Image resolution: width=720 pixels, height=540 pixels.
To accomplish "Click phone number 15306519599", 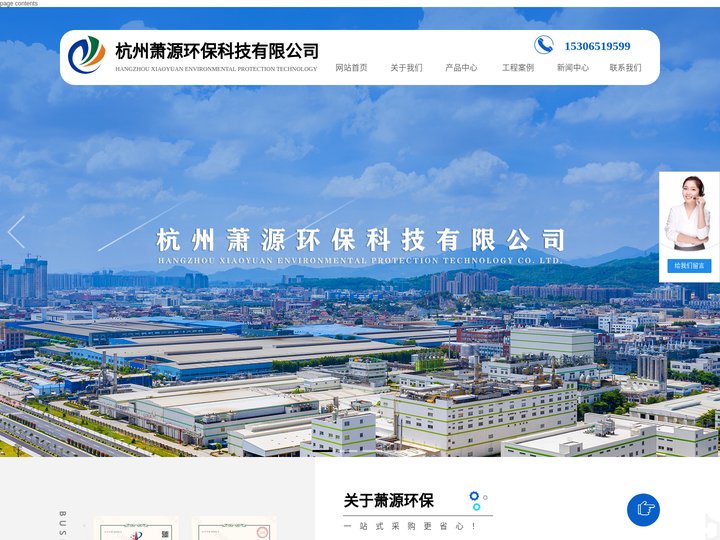I will [597, 46].
